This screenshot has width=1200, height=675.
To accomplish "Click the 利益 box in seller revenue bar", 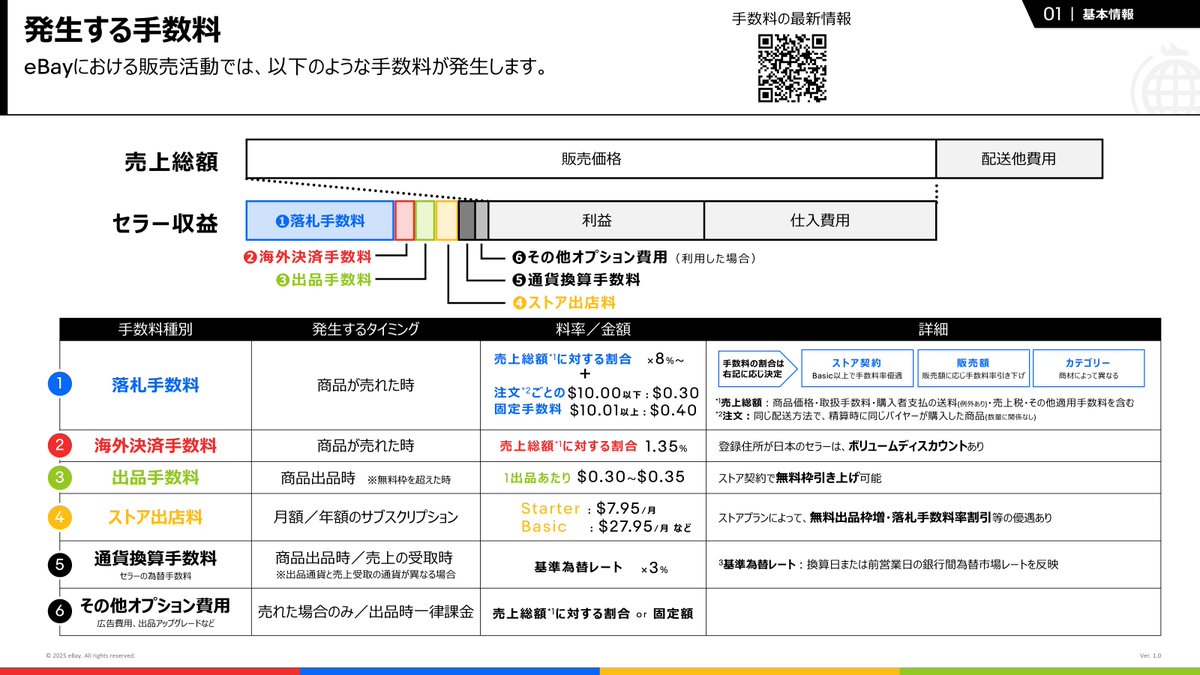I will pos(596,220).
